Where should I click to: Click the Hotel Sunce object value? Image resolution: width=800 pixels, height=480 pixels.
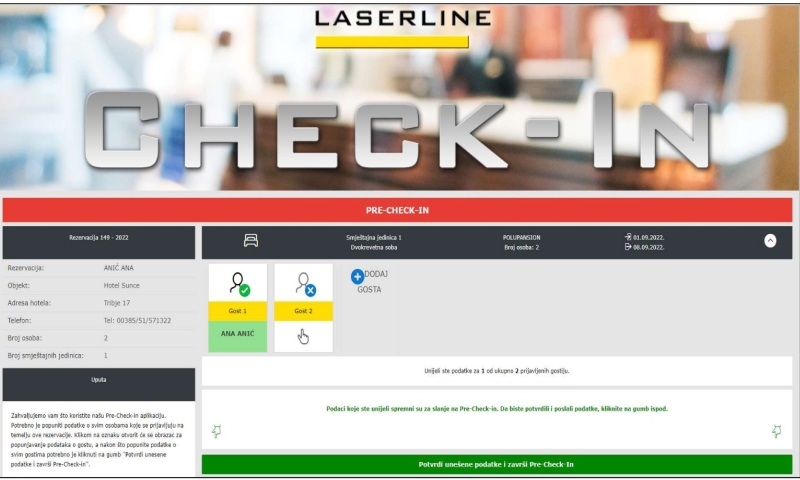point(121,286)
